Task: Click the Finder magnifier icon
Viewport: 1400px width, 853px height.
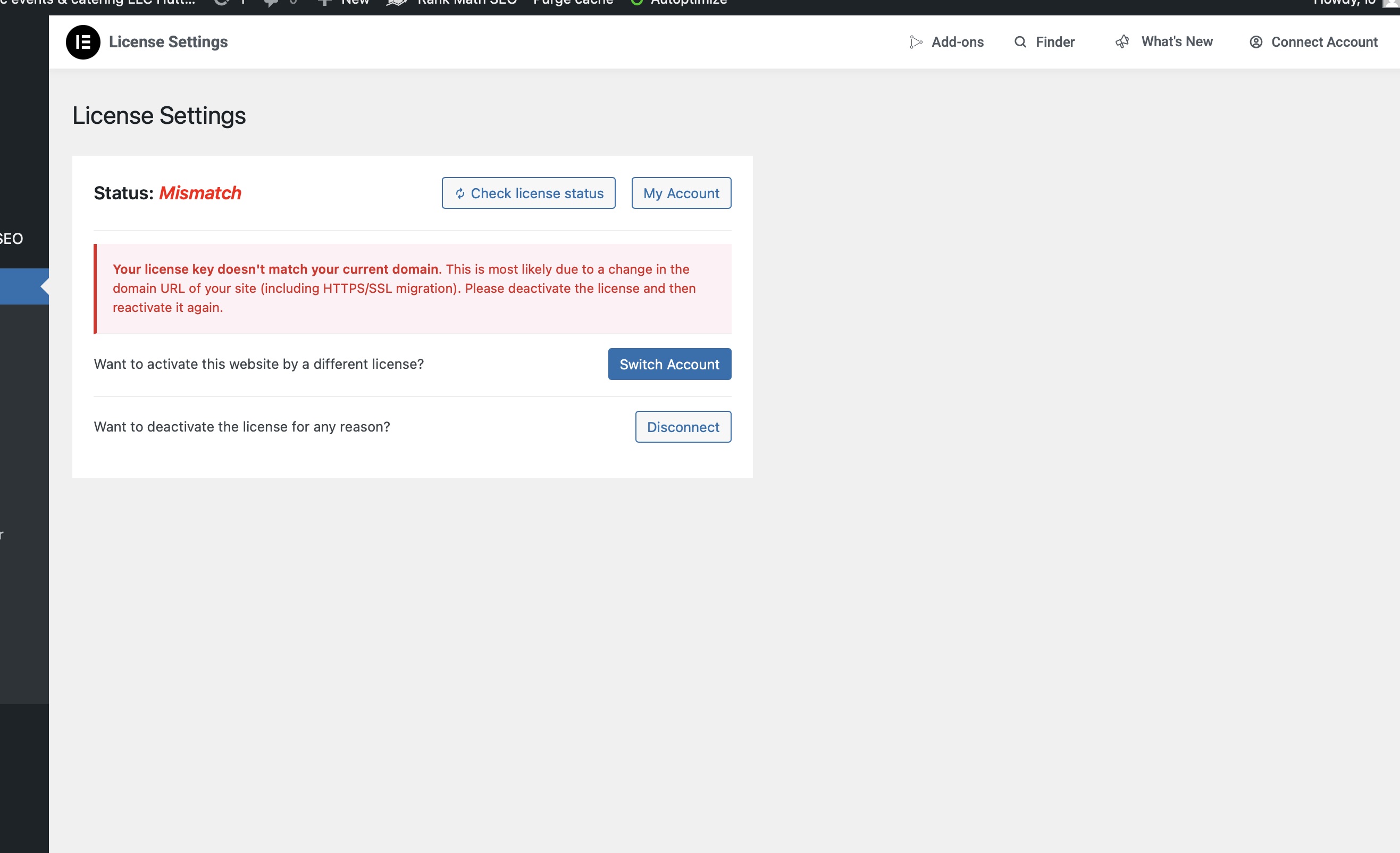Action: pos(1020,42)
